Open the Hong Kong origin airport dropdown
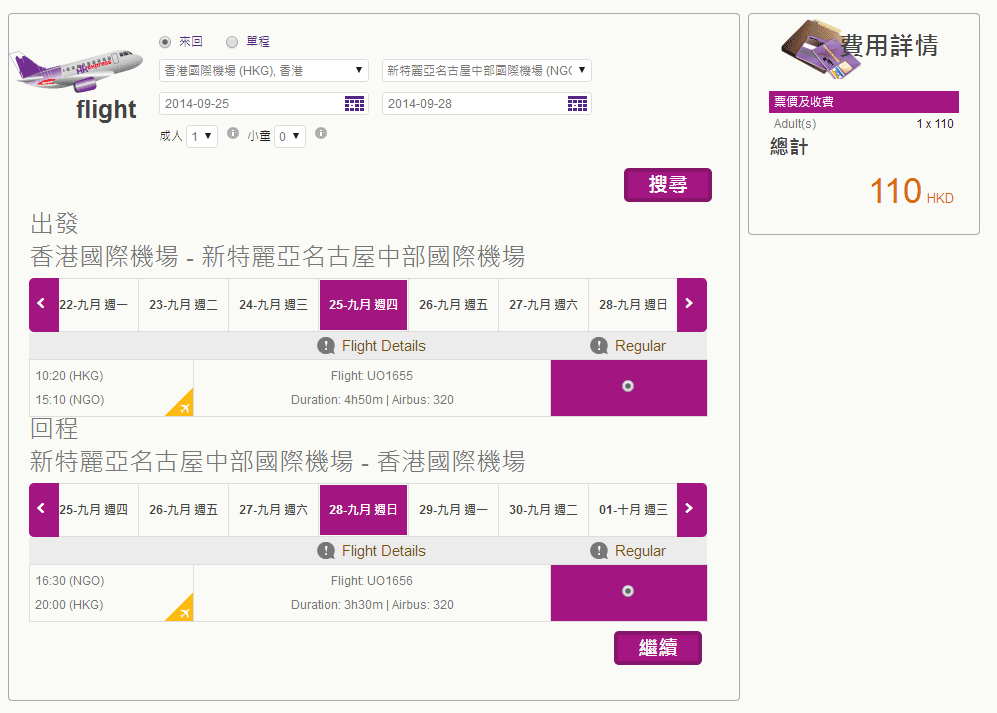Viewport: 997px width, 713px height. pyautogui.click(x=264, y=71)
